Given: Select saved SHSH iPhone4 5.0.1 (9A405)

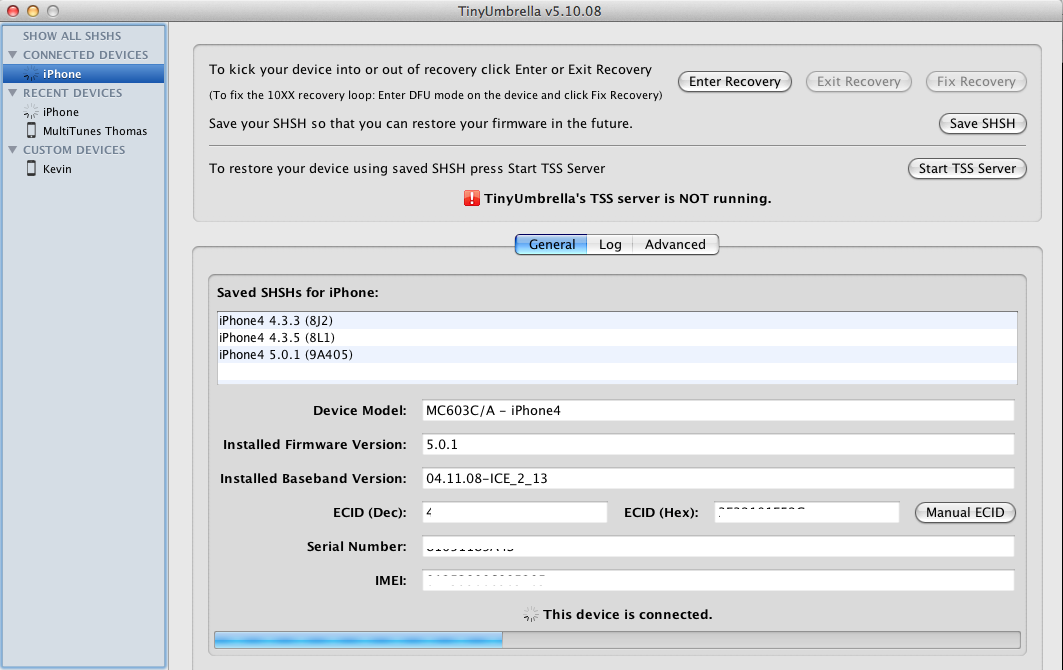Looking at the screenshot, I should click(617, 354).
